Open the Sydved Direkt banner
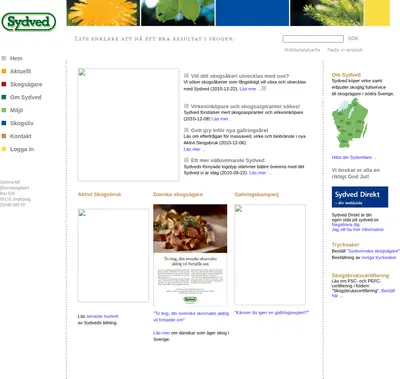400x379 pixels. [x=360, y=197]
